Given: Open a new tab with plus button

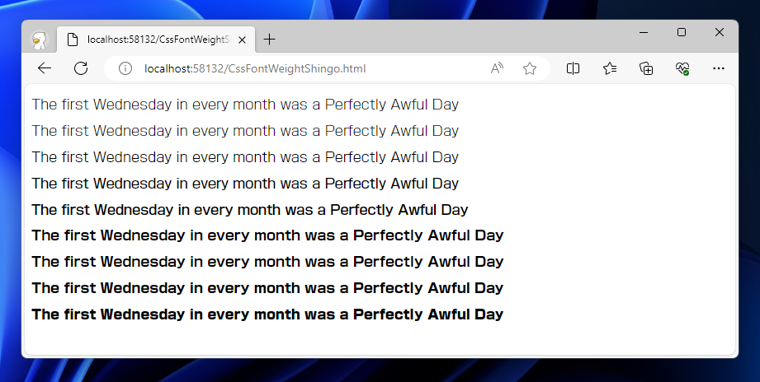Looking at the screenshot, I should [x=269, y=39].
